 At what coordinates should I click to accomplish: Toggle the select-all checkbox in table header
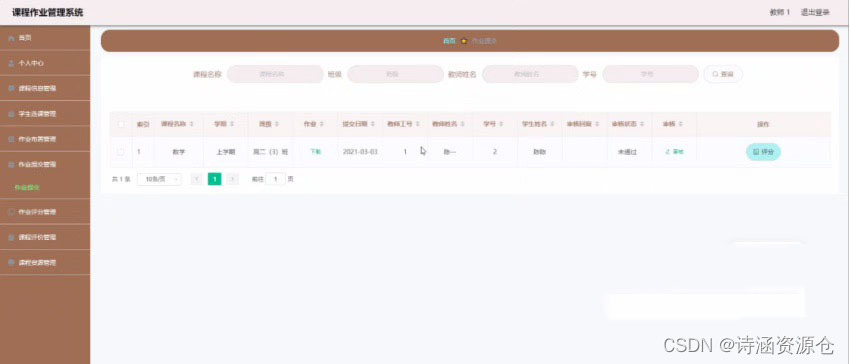pos(121,124)
